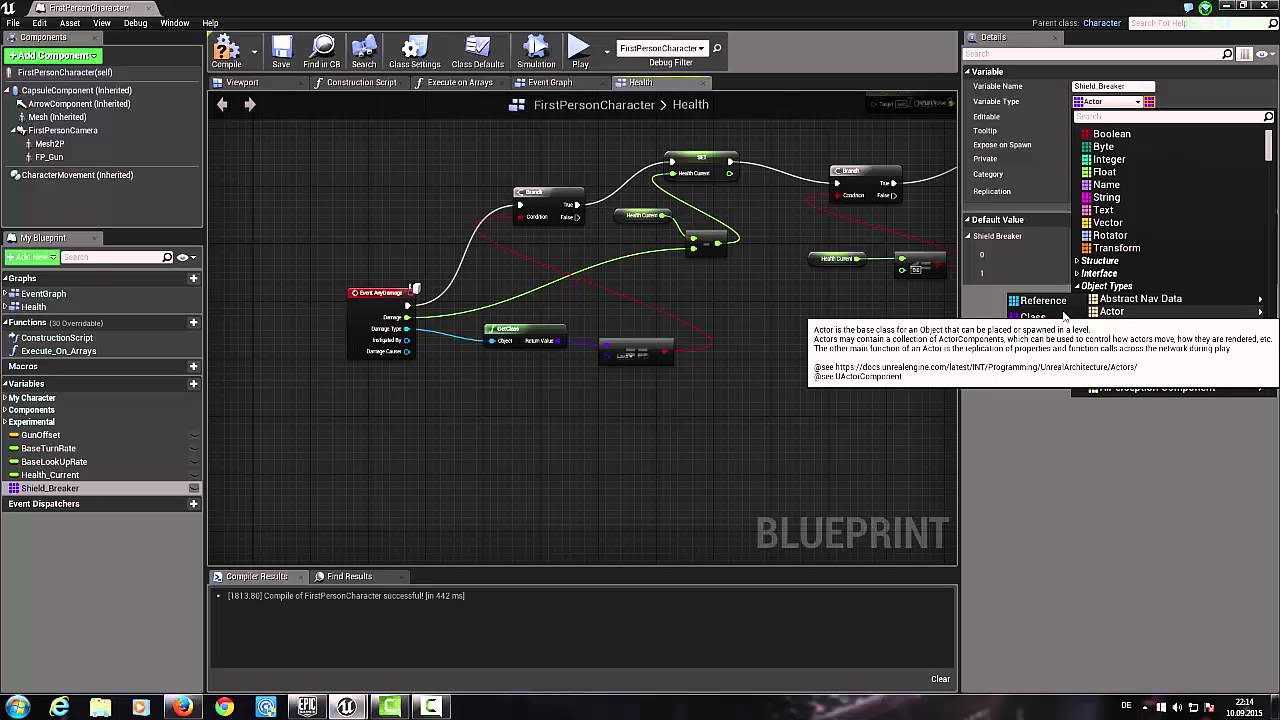Expand the Play options arrow
This screenshot has width=1280, height=720.
coord(606,50)
